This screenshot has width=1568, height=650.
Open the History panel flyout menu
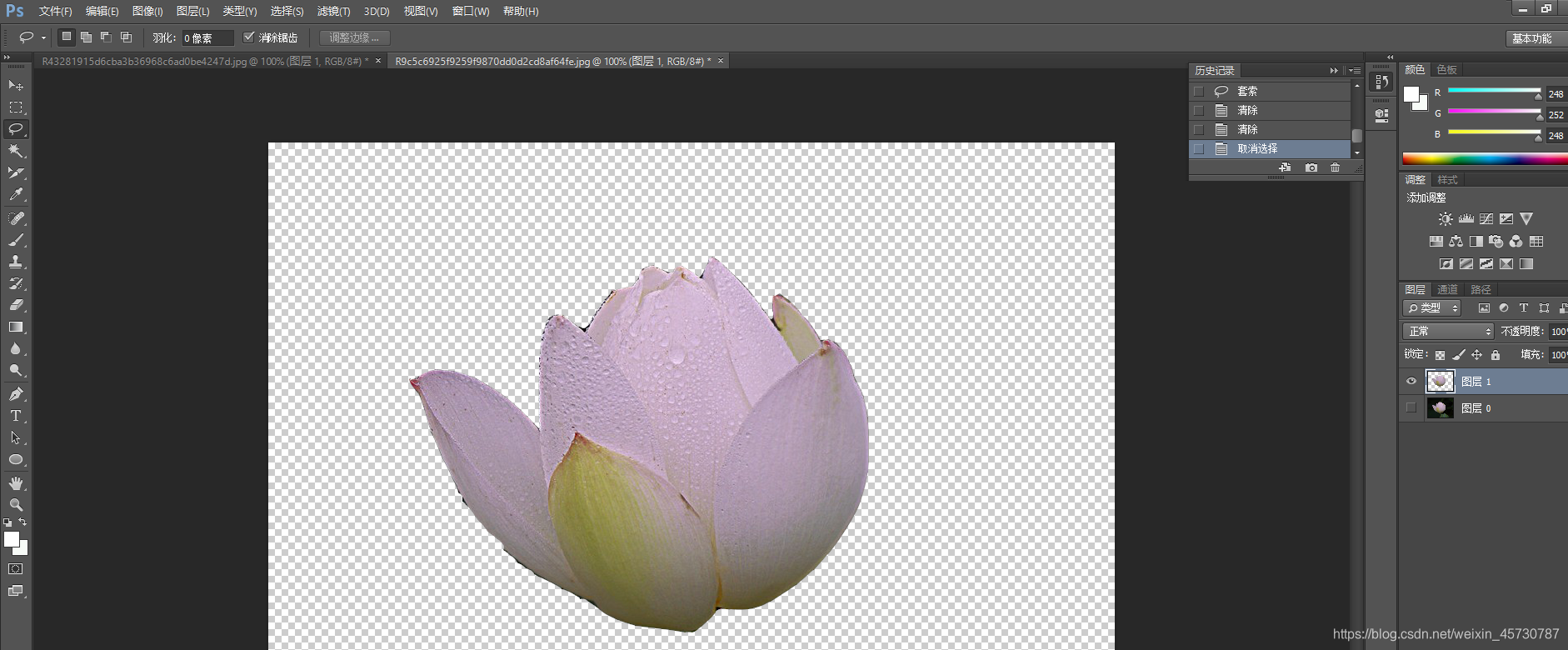pos(1355,71)
